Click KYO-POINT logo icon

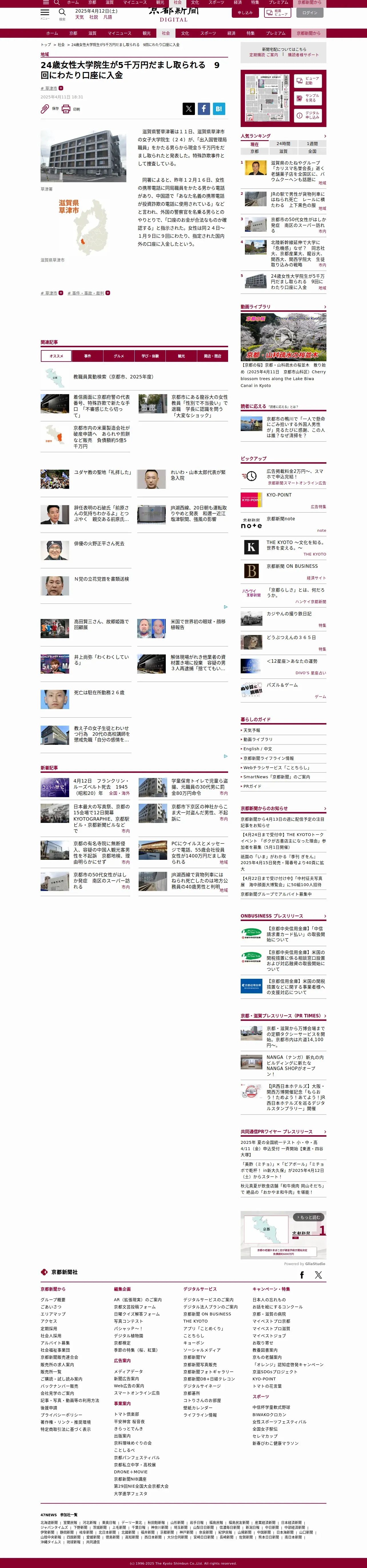[x=251, y=500]
